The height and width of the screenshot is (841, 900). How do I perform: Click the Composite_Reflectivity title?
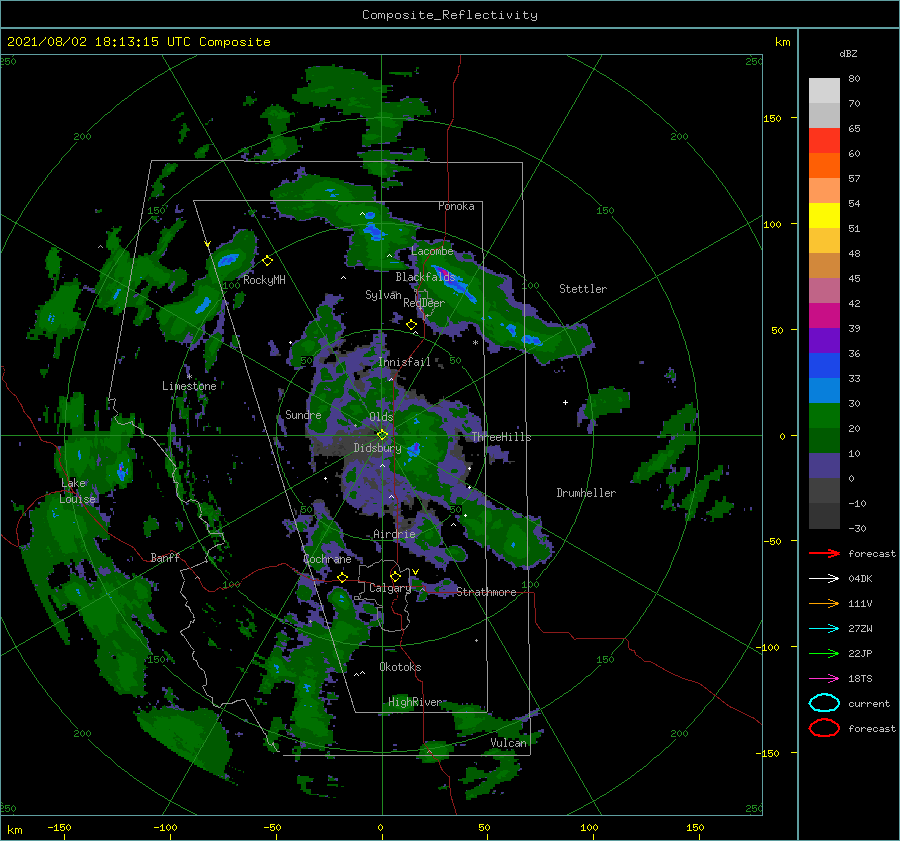[450, 15]
